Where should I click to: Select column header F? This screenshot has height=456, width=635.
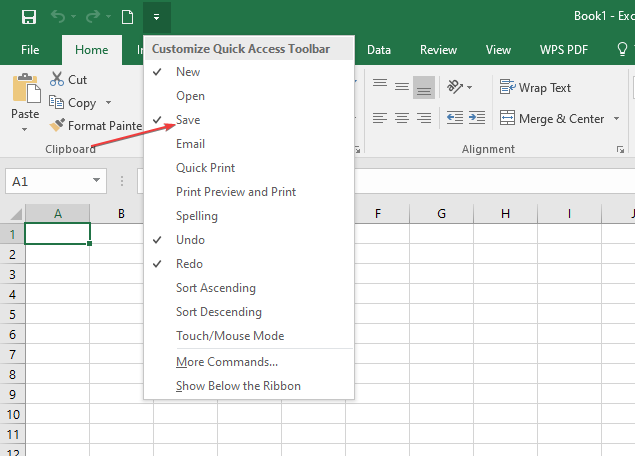click(x=377, y=213)
